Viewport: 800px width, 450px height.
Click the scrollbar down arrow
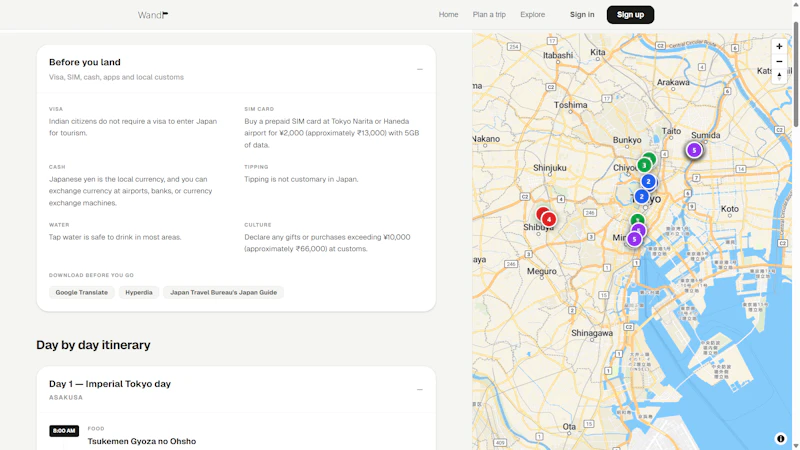point(795,446)
